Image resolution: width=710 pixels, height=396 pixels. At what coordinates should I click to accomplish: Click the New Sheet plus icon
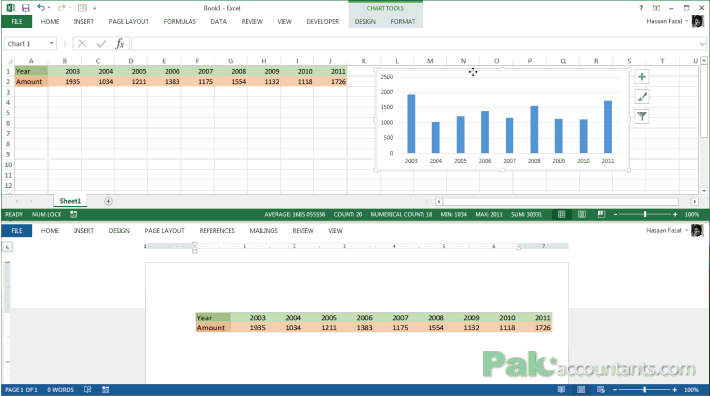pyautogui.click(x=108, y=201)
